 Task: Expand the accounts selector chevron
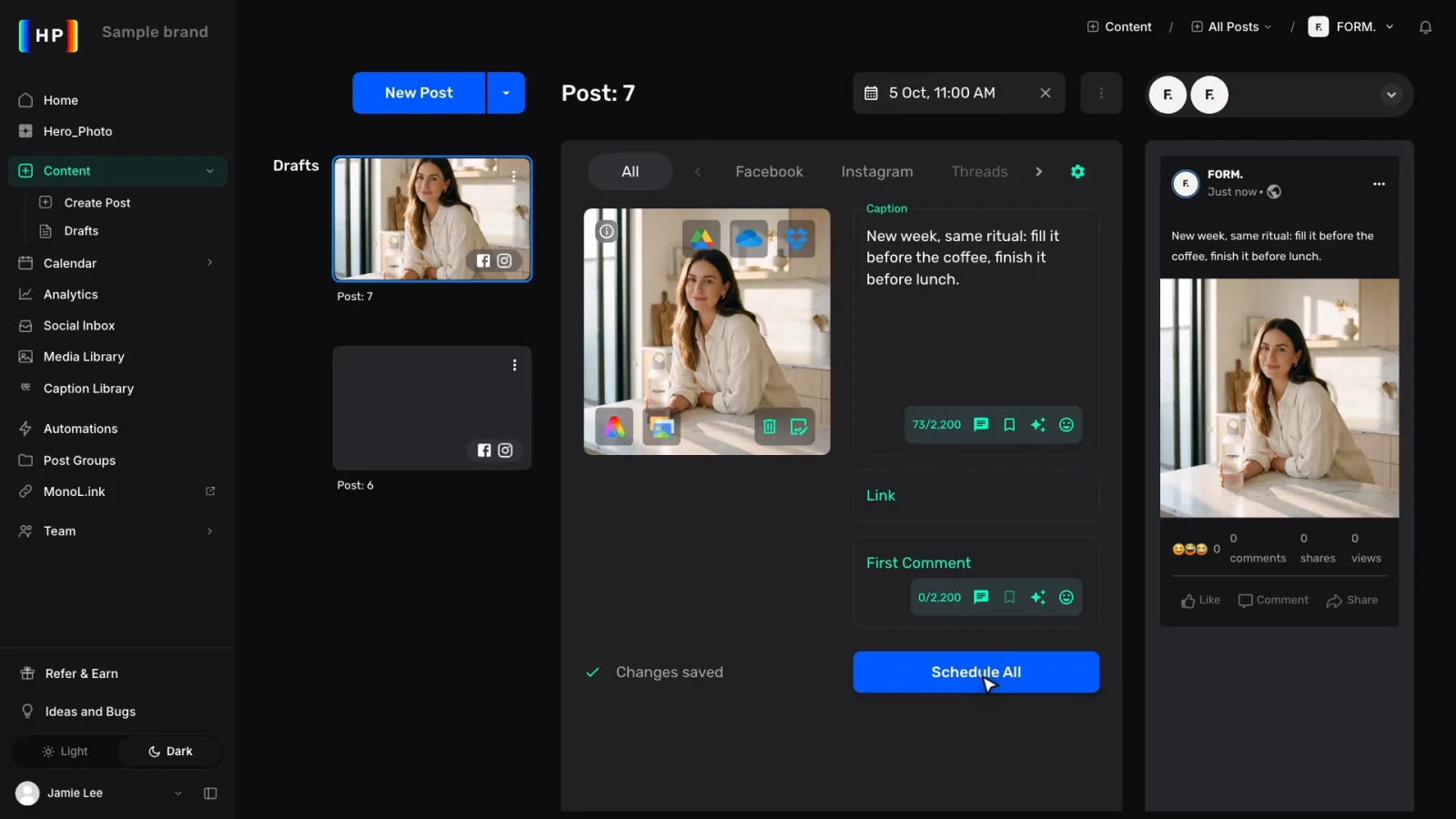pyautogui.click(x=1391, y=95)
